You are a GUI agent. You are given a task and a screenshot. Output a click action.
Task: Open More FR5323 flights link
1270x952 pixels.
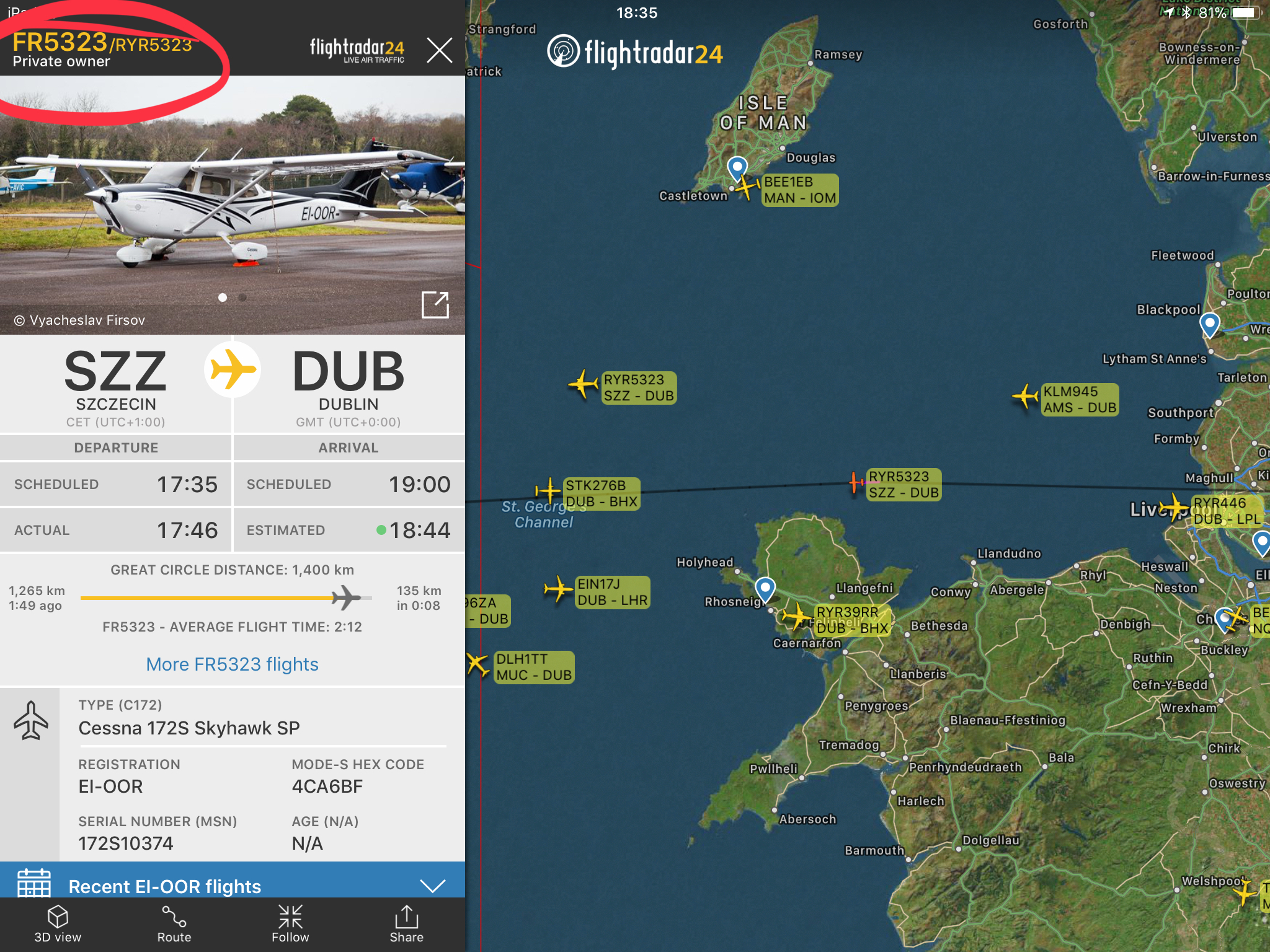click(x=232, y=664)
